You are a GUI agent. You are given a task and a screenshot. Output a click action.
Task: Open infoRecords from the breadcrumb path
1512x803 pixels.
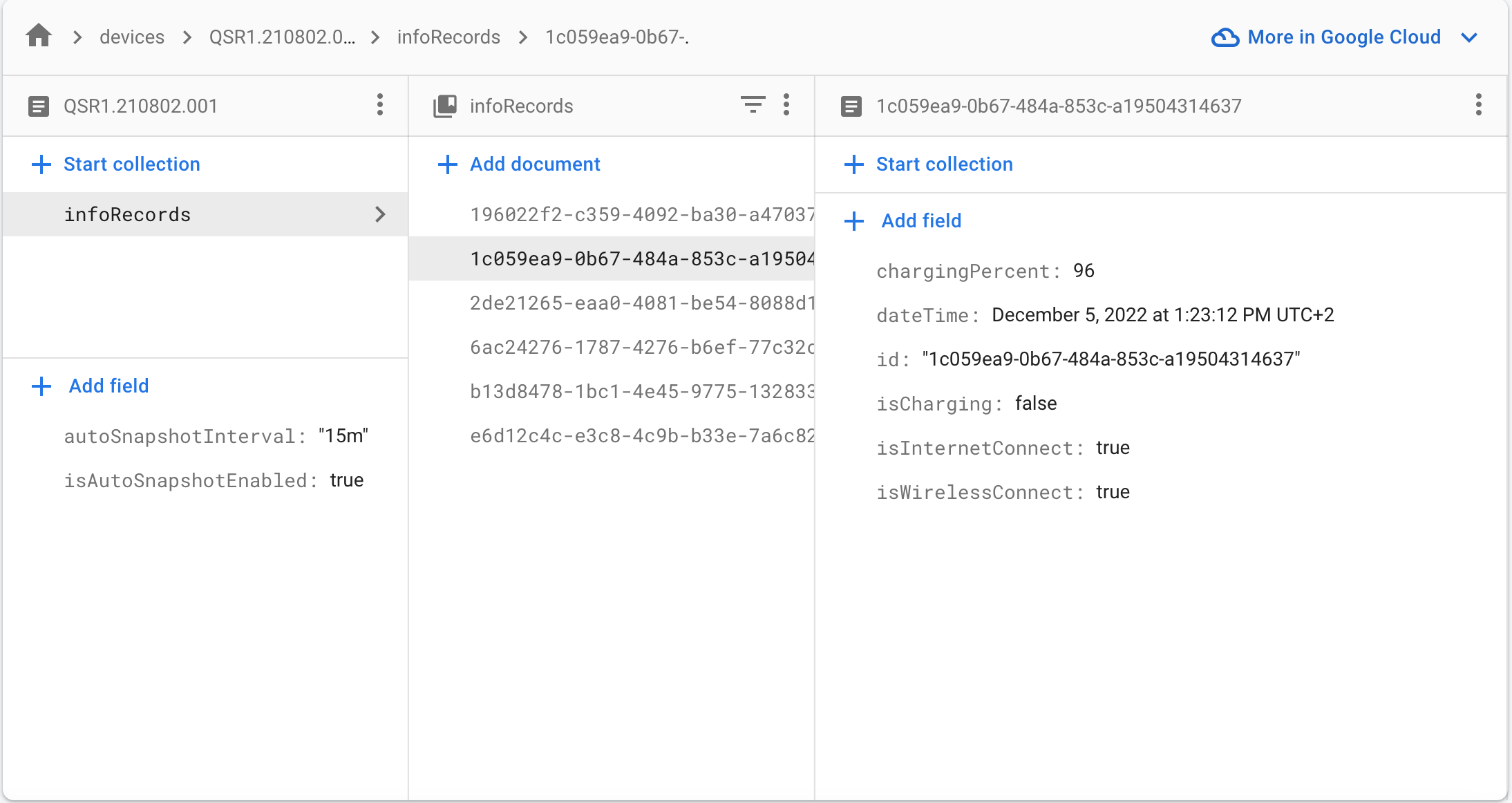pyautogui.click(x=448, y=37)
